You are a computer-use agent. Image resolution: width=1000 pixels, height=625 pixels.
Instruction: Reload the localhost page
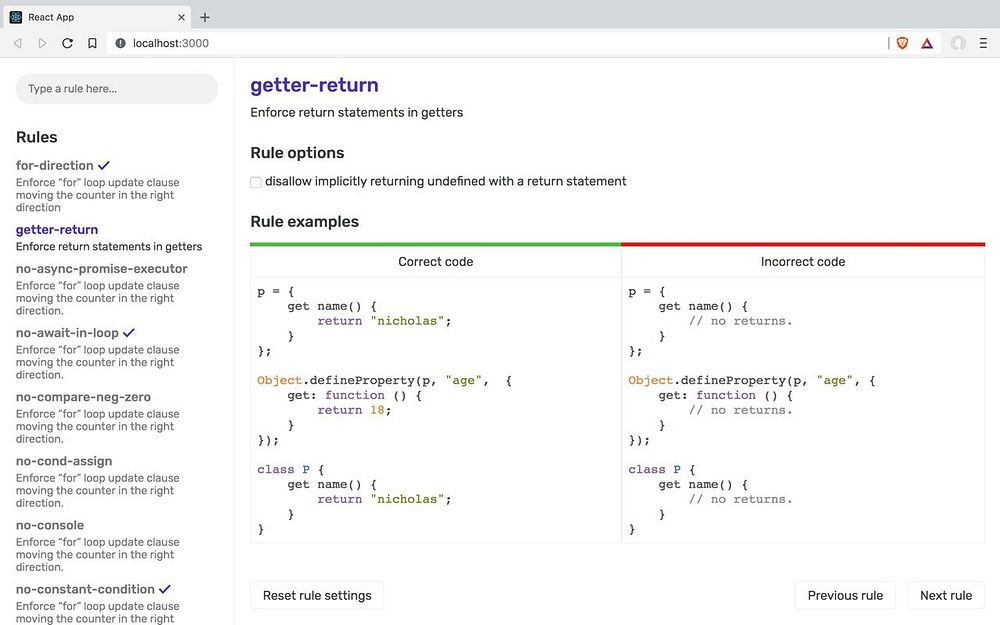[x=67, y=43]
